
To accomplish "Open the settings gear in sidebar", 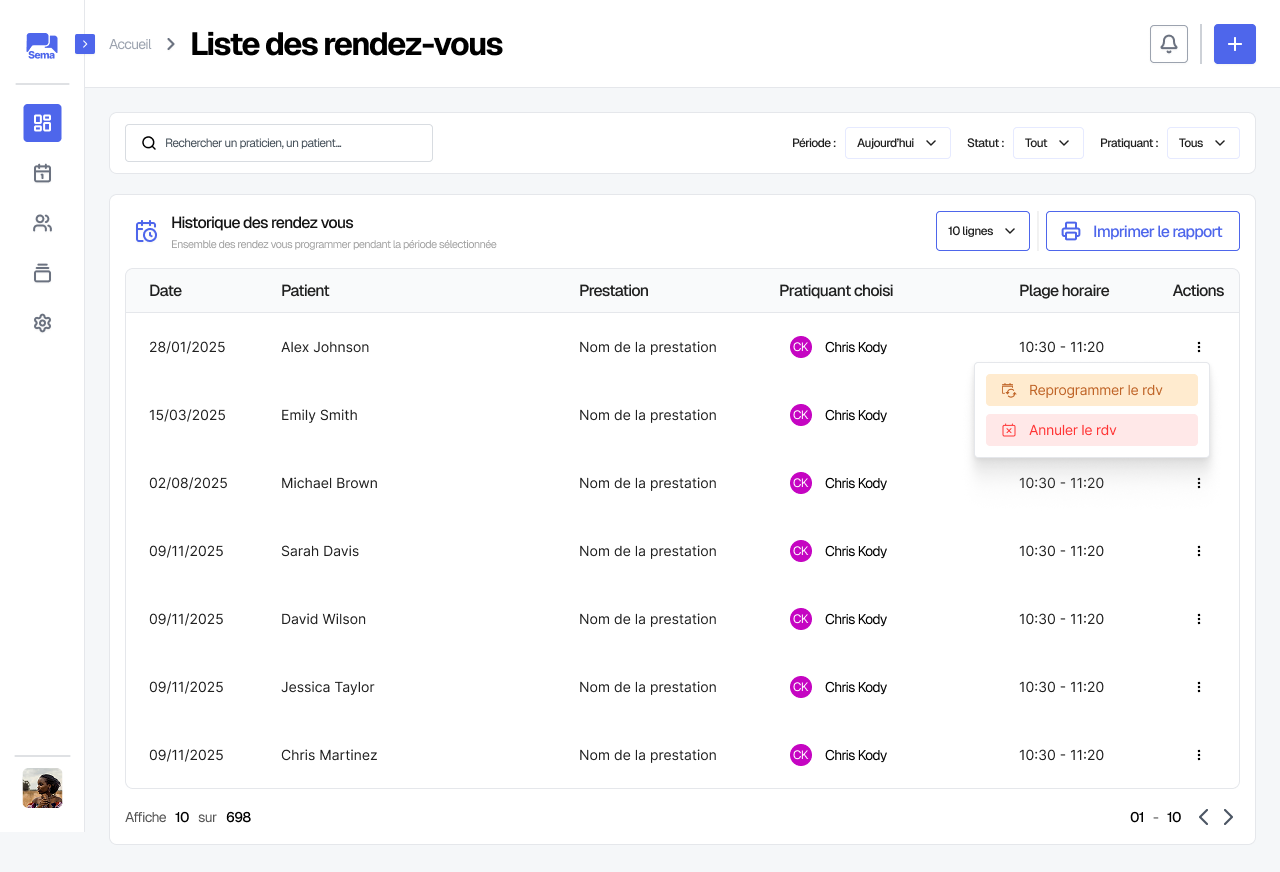I will (42, 323).
